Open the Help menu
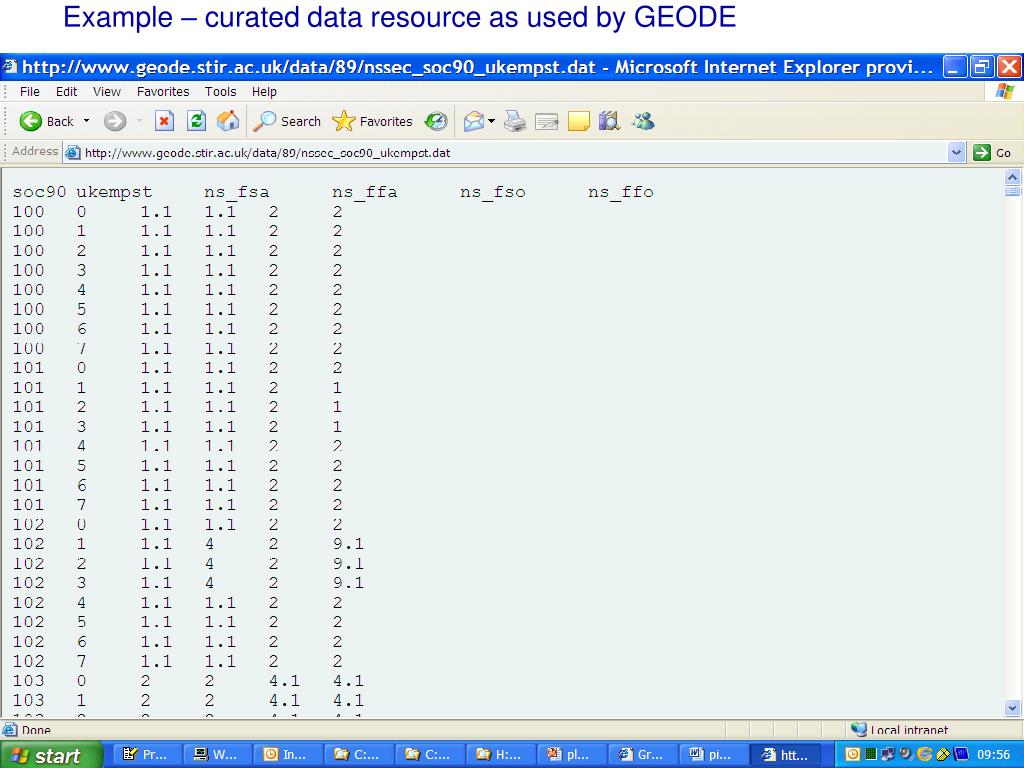Screen dimensions: 1024x768 point(264,91)
